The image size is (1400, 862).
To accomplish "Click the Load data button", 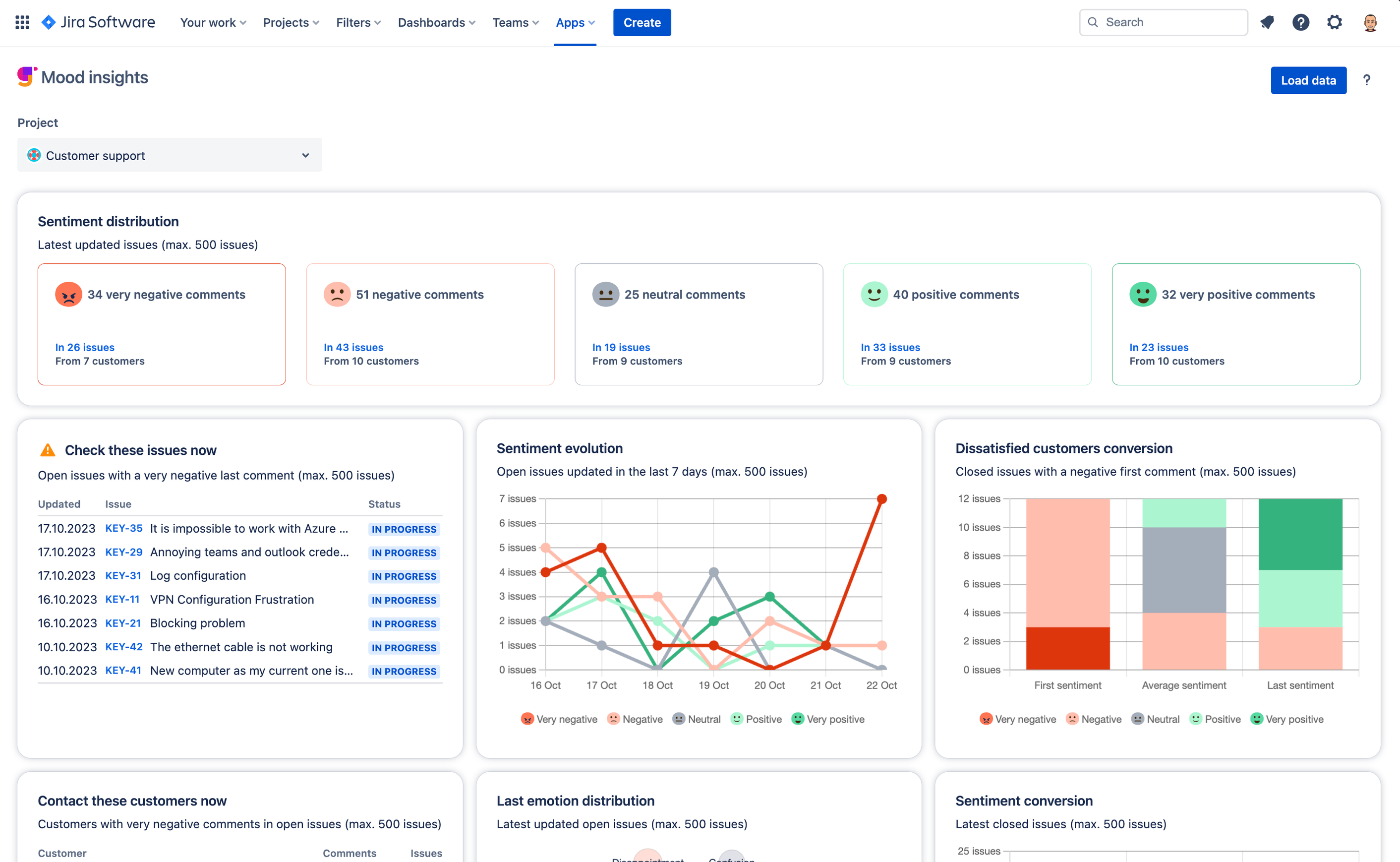I will coord(1308,80).
